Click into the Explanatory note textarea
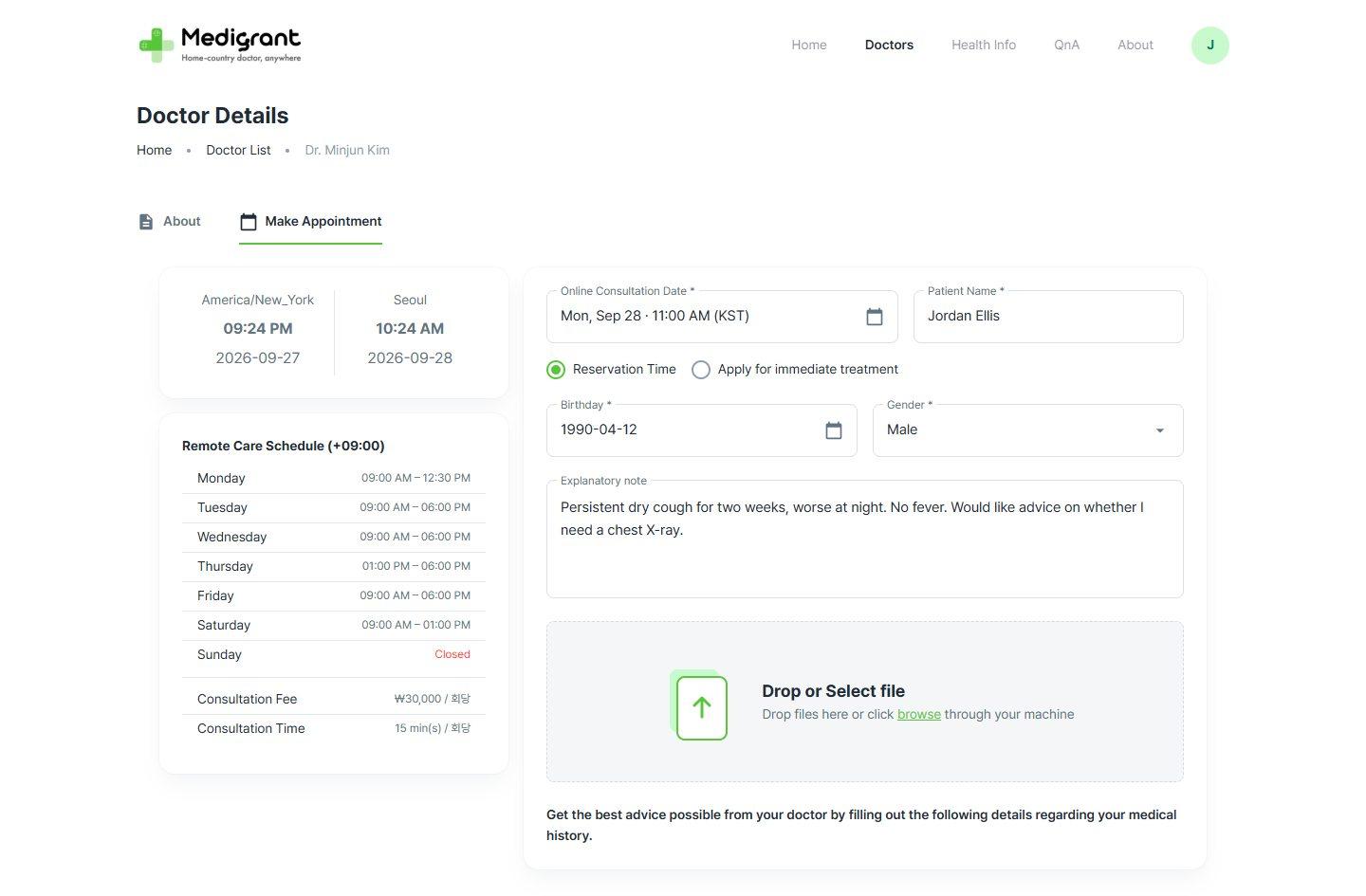This screenshot has height=896, width=1366. 864,539
